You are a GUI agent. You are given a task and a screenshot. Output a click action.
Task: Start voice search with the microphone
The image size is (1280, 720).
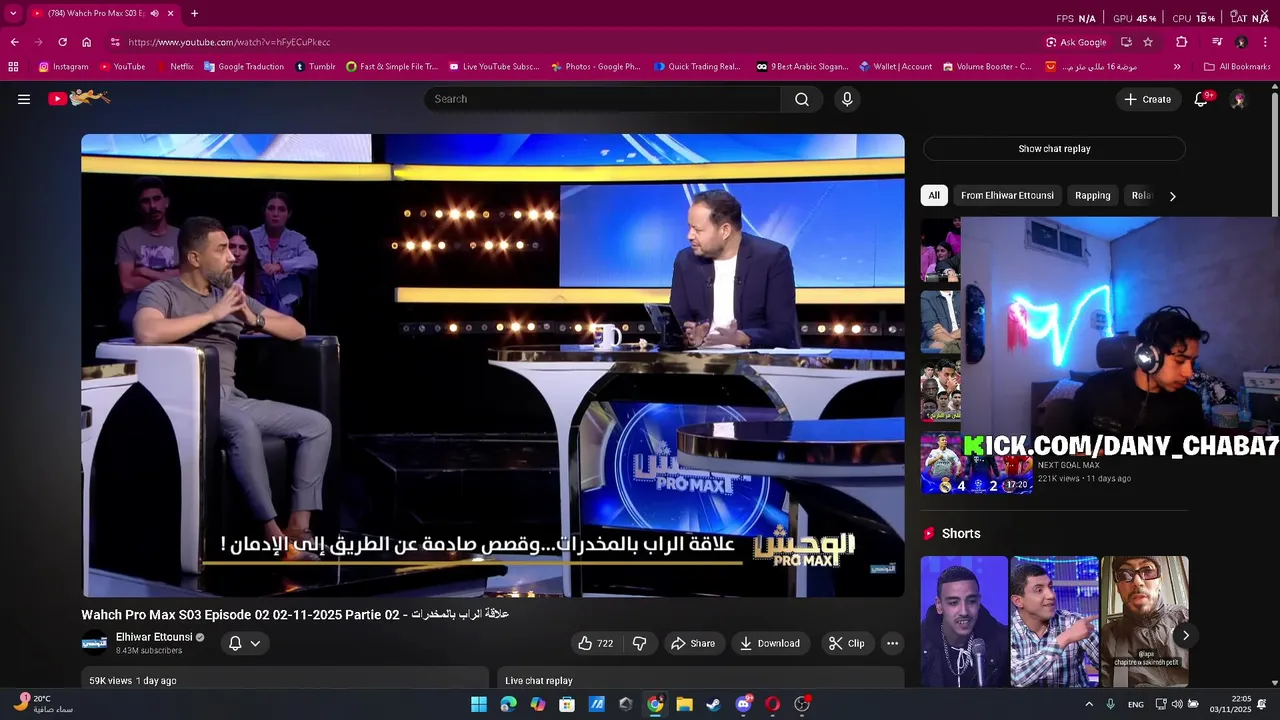pos(847,99)
